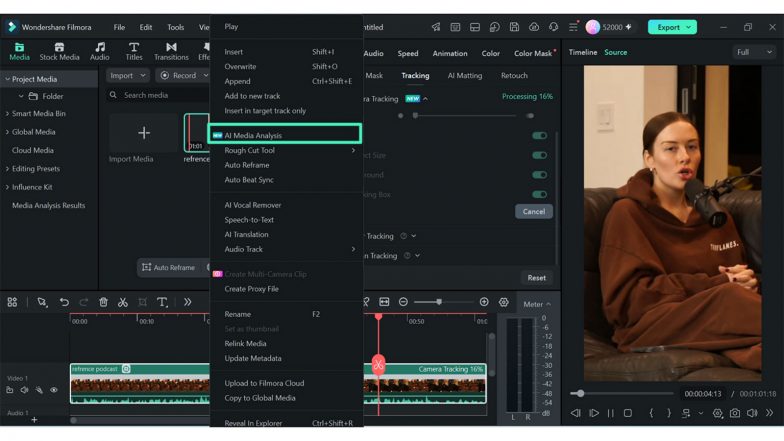Take a snapshot with camera icon
The height and width of the screenshot is (441, 784).
(734, 413)
